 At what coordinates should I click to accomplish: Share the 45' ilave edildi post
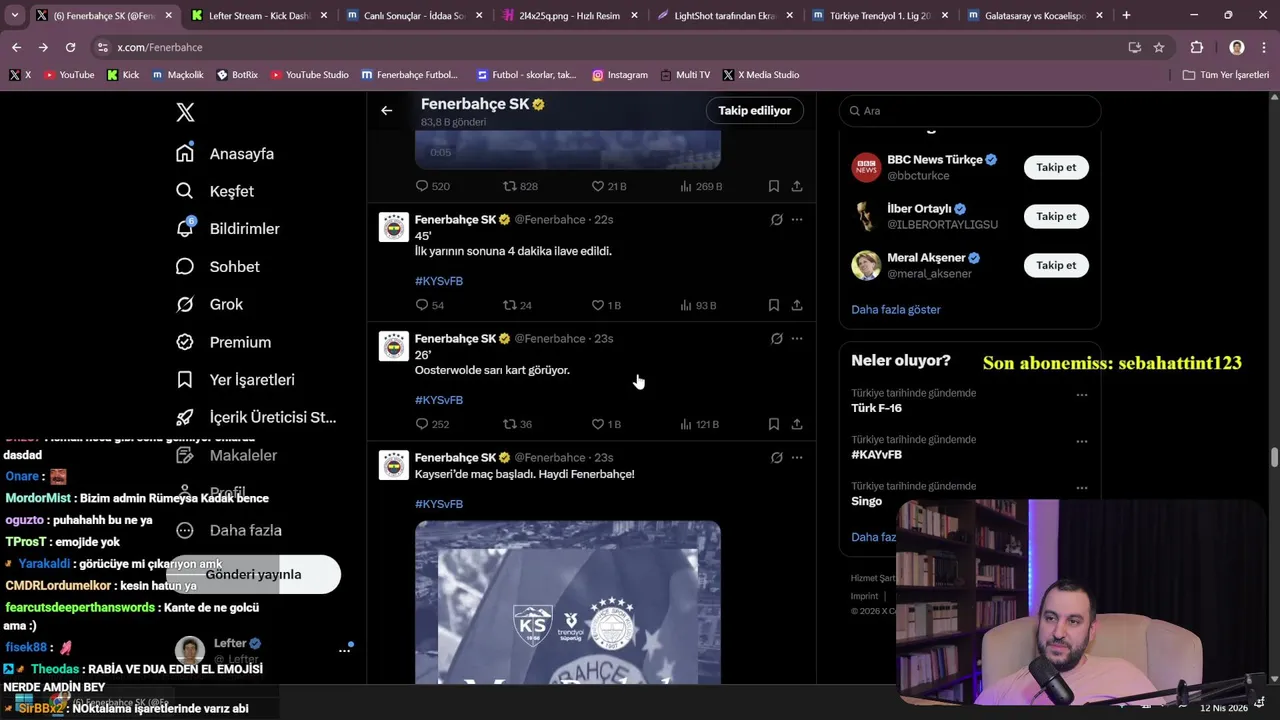point(797,305)
